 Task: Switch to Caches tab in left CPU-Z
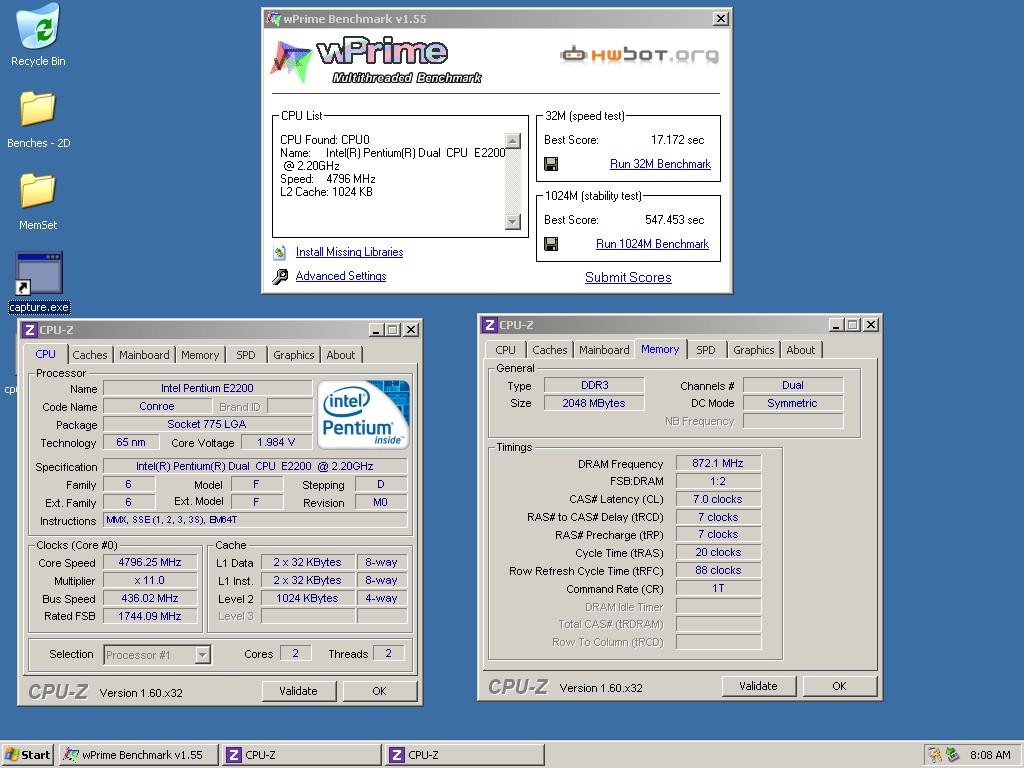[x=89, y=355]
